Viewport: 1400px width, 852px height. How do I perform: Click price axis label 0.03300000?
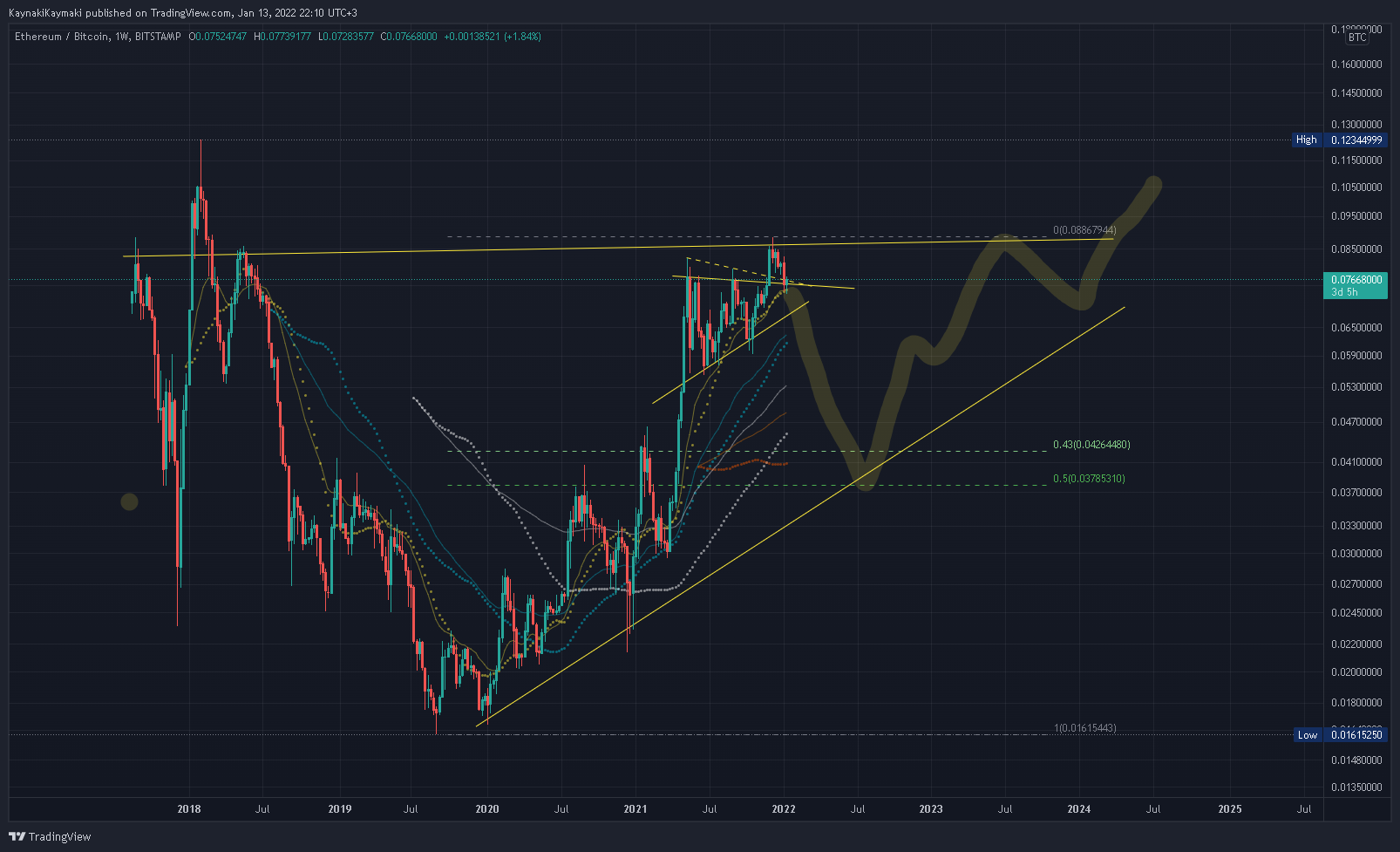click(x=1356, y=526)
